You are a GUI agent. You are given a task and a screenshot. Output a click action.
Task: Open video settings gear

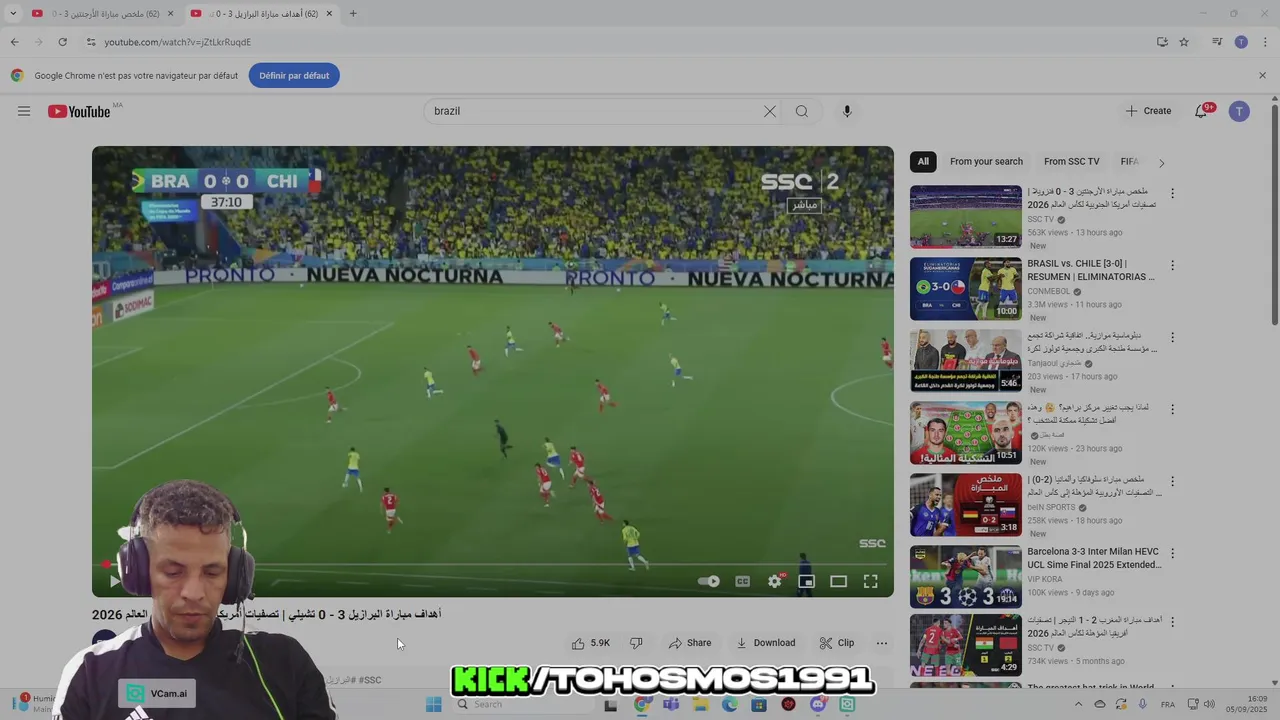pyautogui.click(x=775, y=581)
